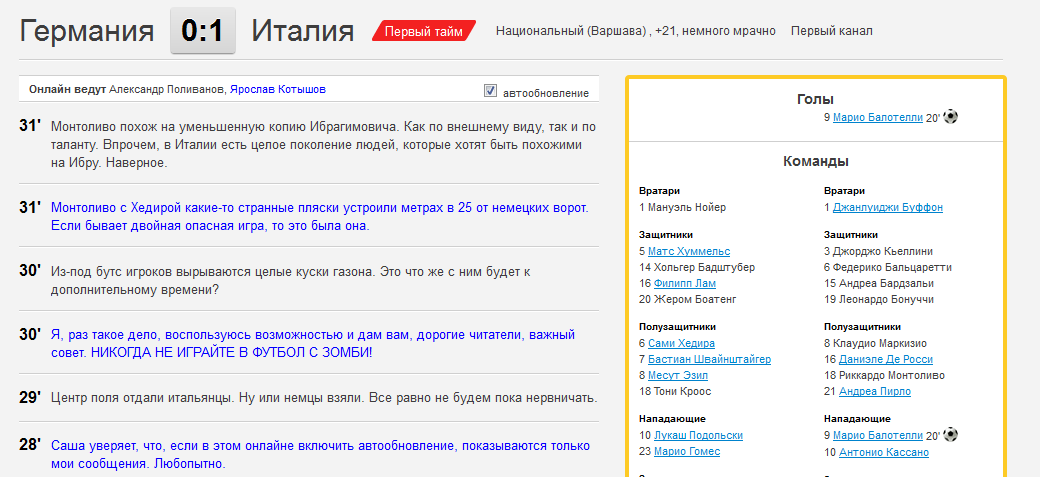Open Сами Хедира player link
1040x477 pixels.
(x=681, y=343)
